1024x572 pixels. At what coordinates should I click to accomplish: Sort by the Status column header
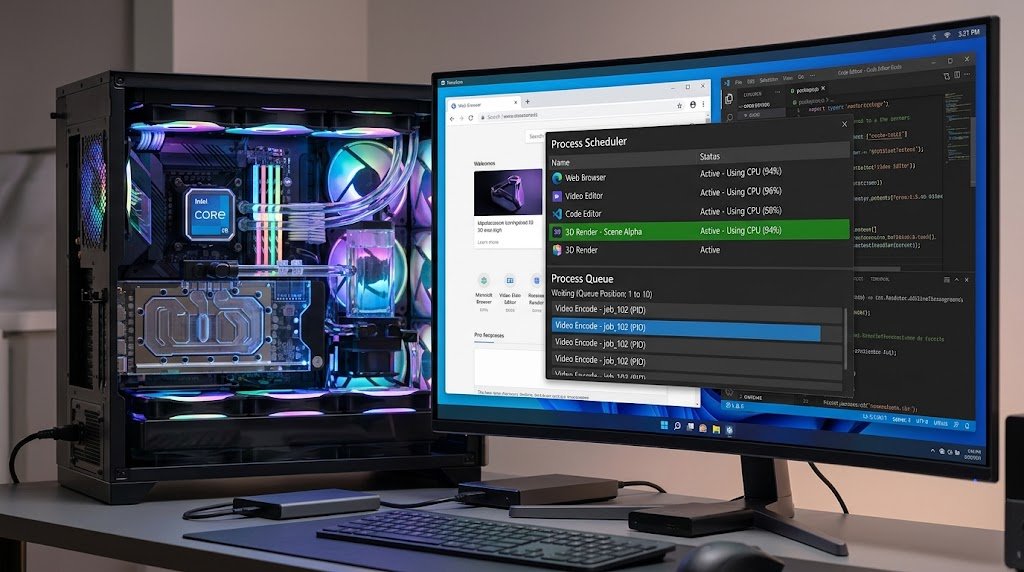tap(710, 157)
